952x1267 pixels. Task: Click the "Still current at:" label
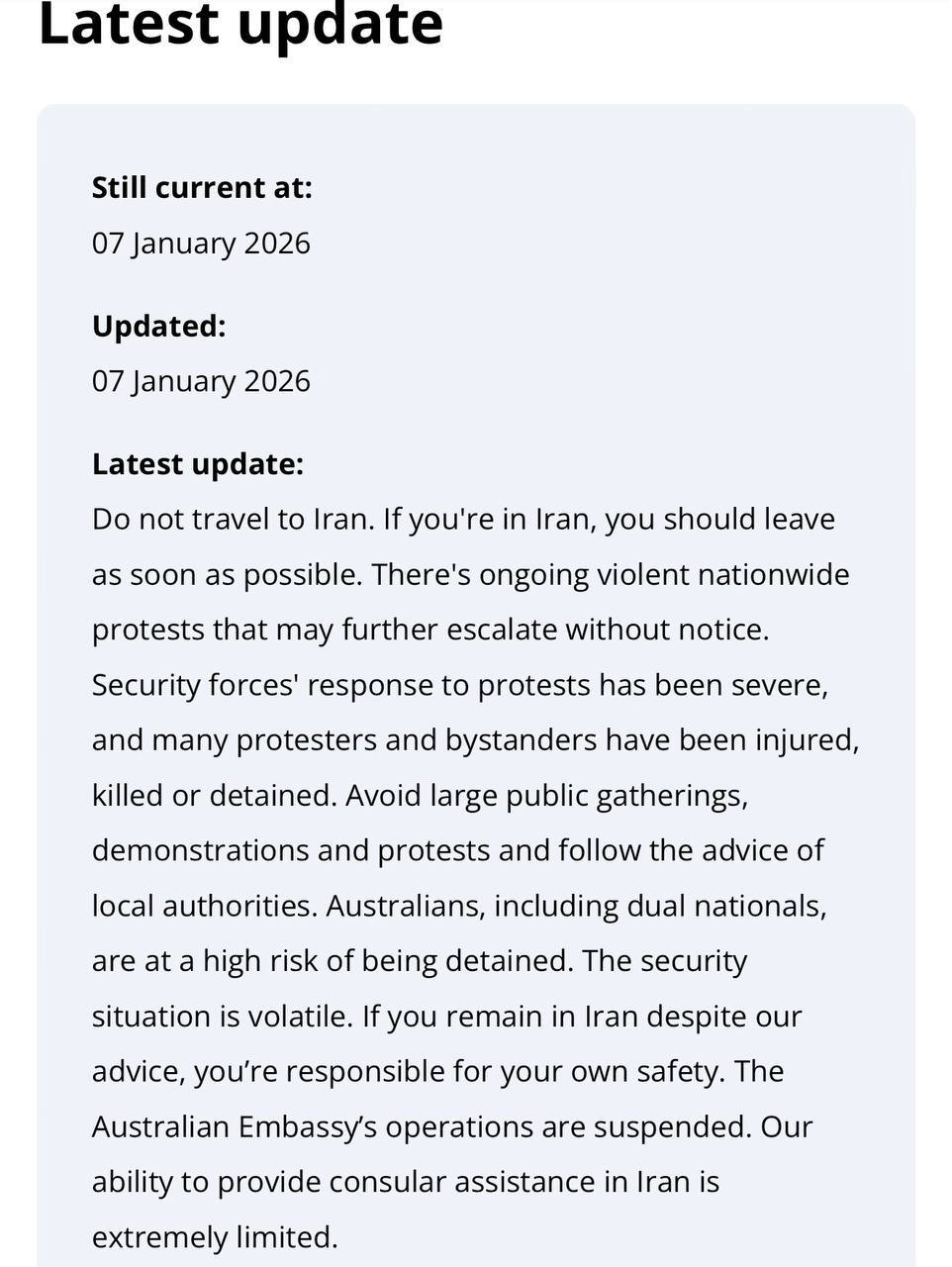click(x=202, y=187)
